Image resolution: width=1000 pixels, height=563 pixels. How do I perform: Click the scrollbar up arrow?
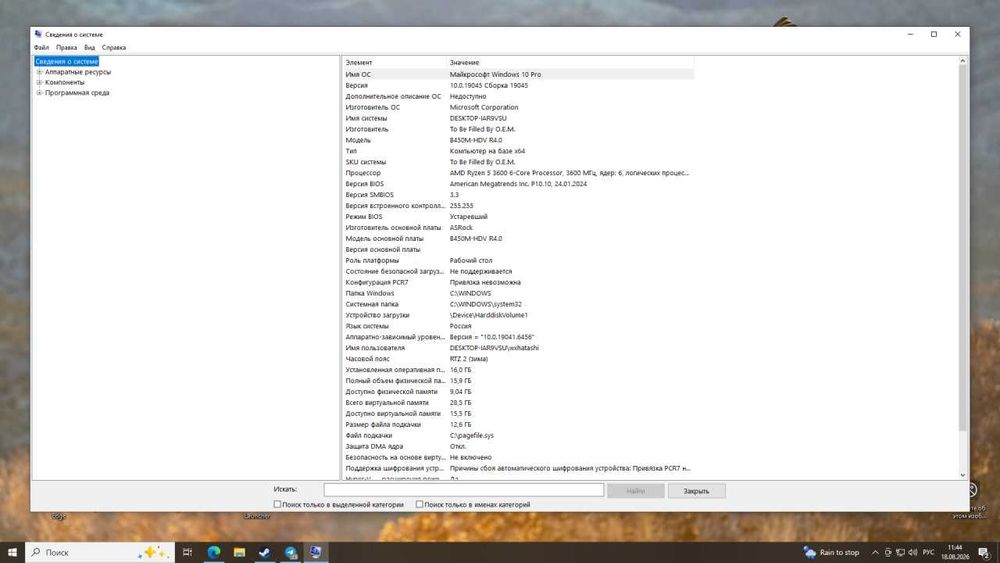click(x=962, y=61)
